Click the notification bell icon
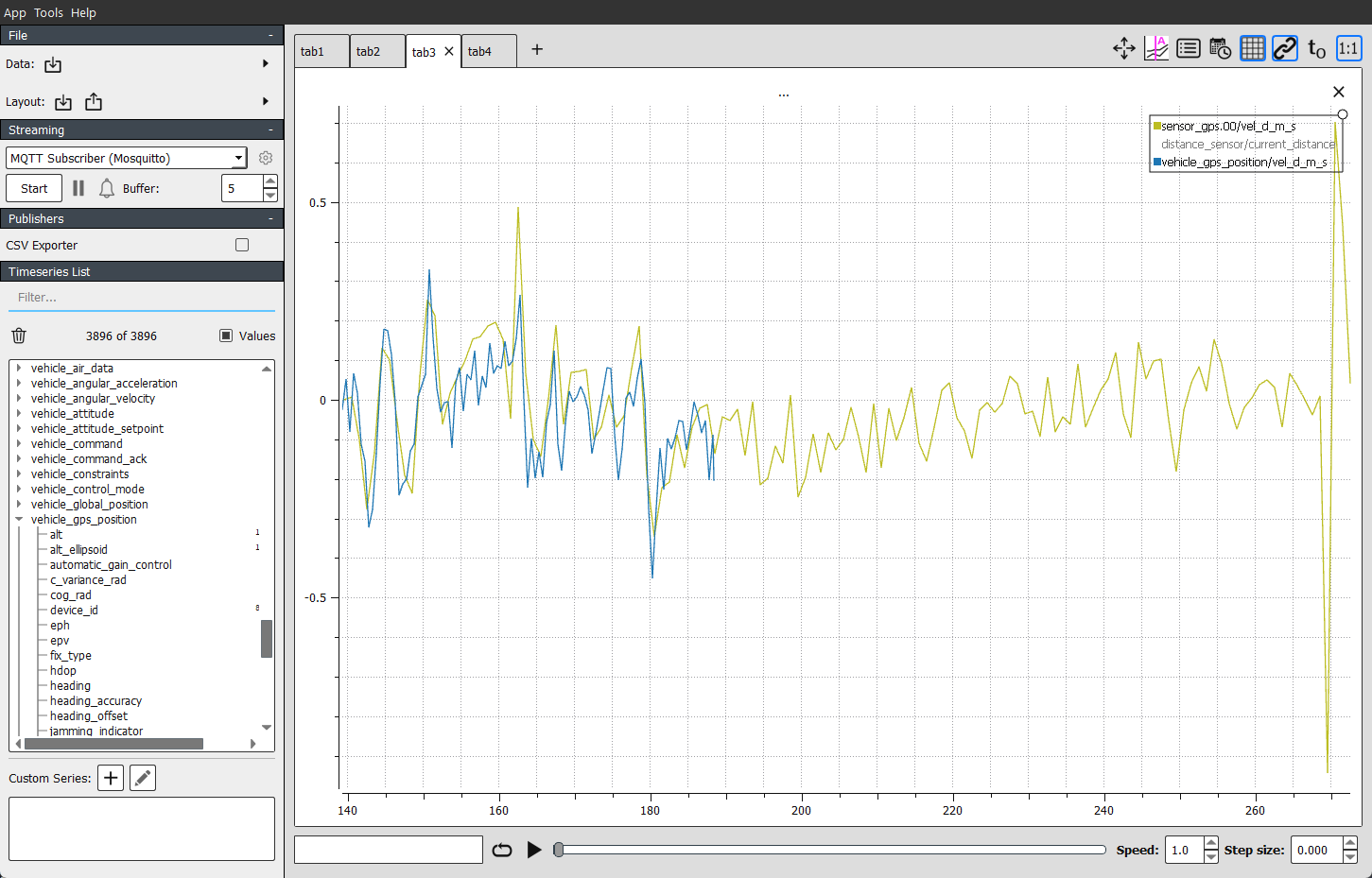The height and width of the screenshot is (878, 1372). coord(107,188)
